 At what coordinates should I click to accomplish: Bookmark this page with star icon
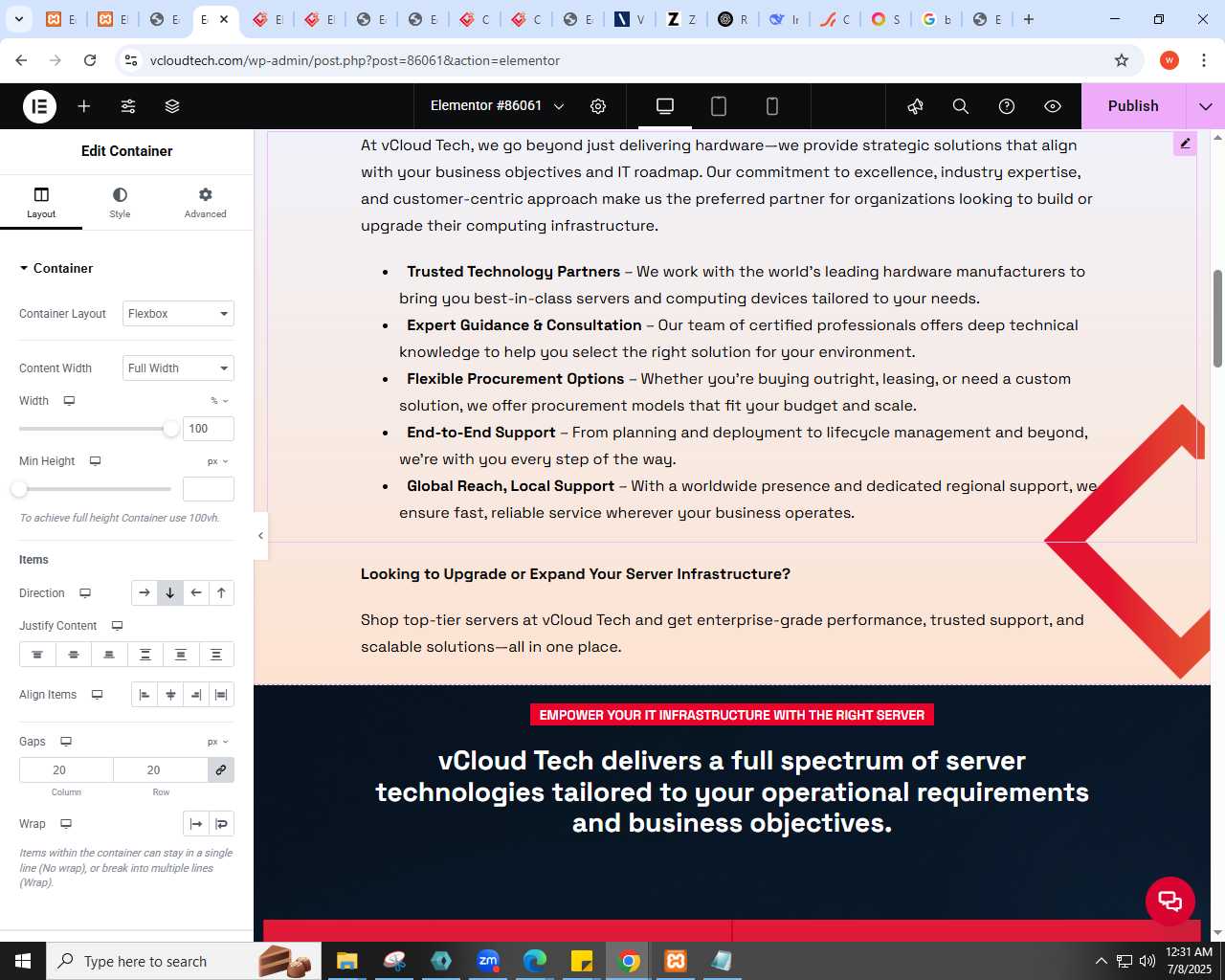pyautogui.click(x=1122, y=60)
